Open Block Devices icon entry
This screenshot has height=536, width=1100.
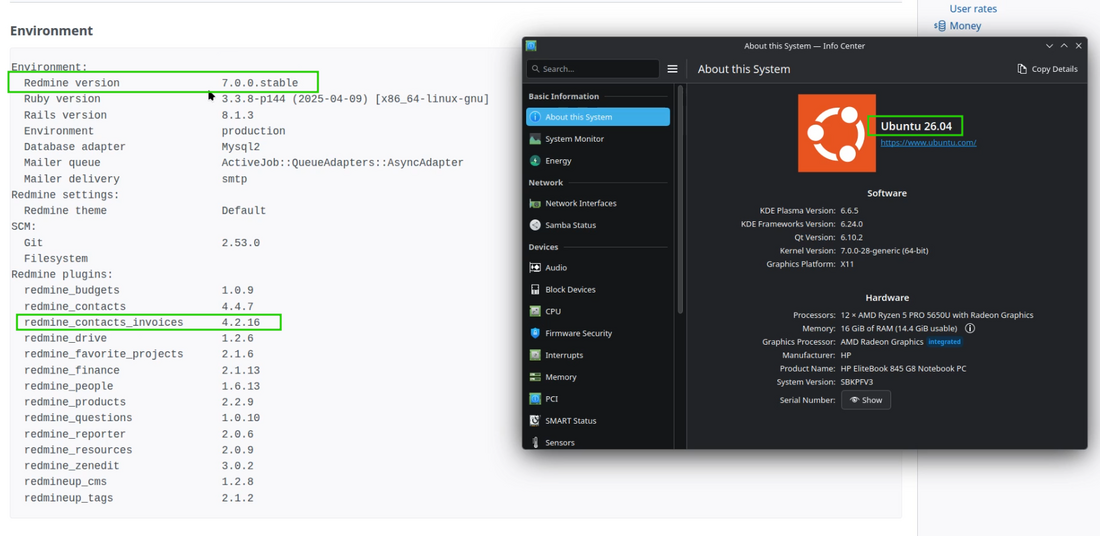point(535,290)
